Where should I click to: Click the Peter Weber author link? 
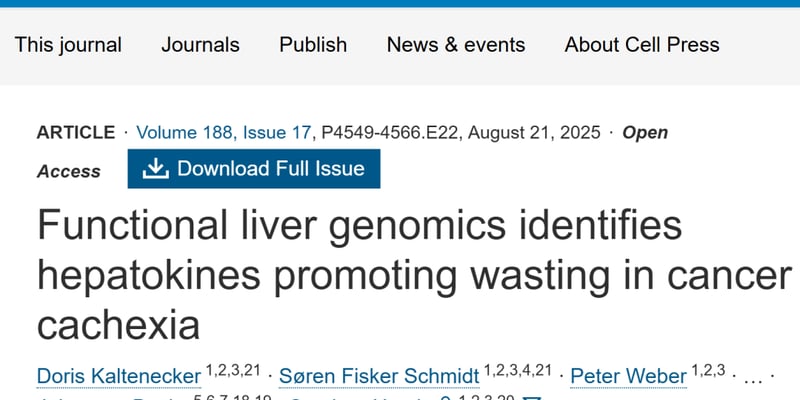coord(628,376)
